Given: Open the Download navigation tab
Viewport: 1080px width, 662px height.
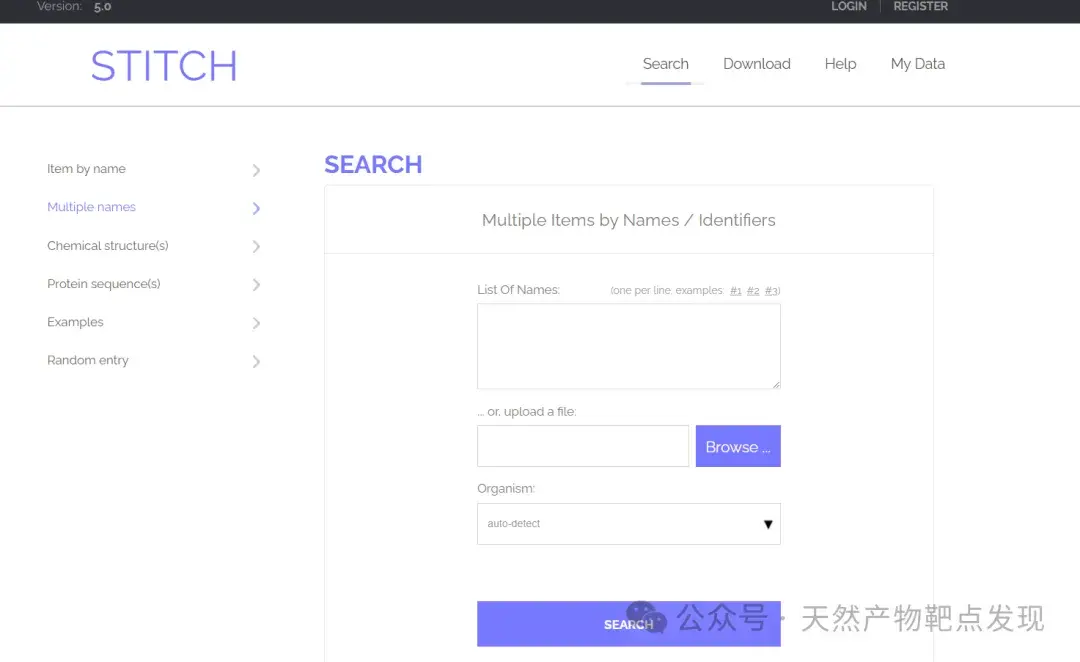Looking at the screenshot, I should coord(756,64).
